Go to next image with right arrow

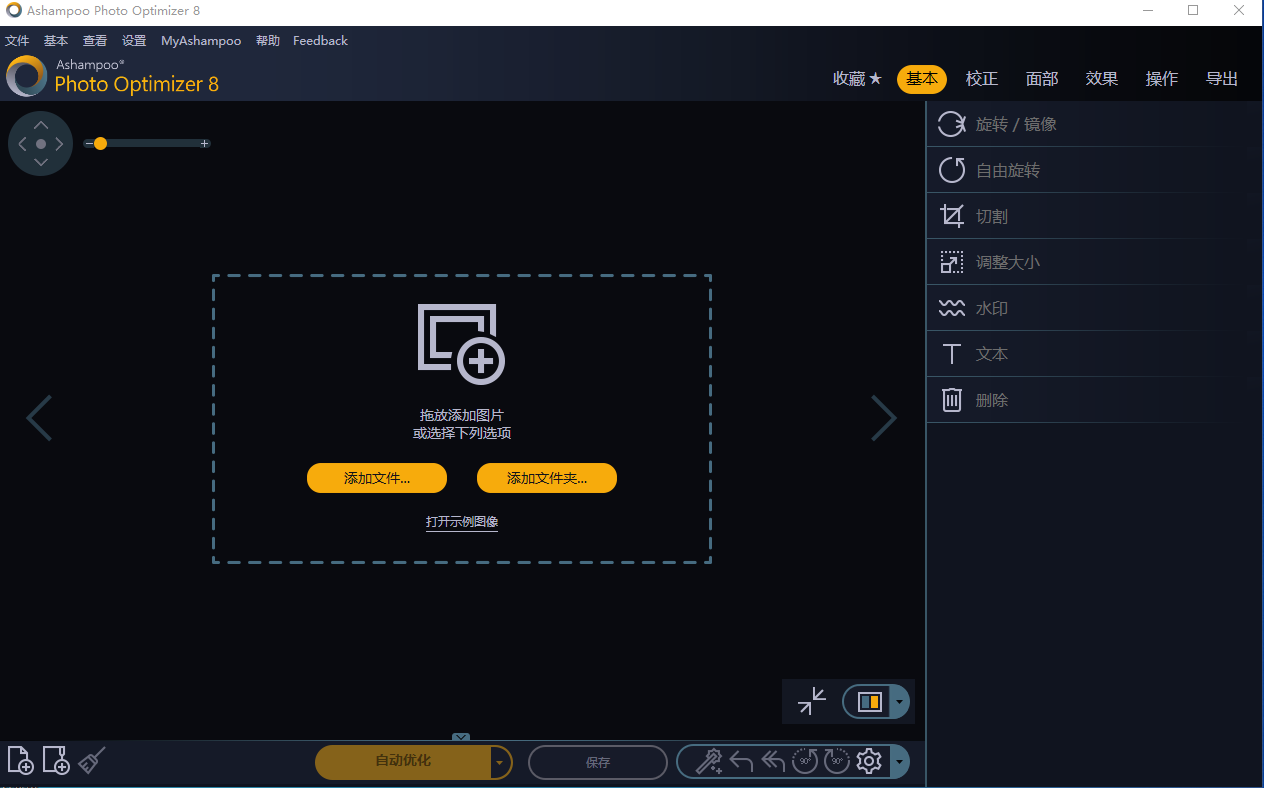pyautogui.click(x=884, y=418)
